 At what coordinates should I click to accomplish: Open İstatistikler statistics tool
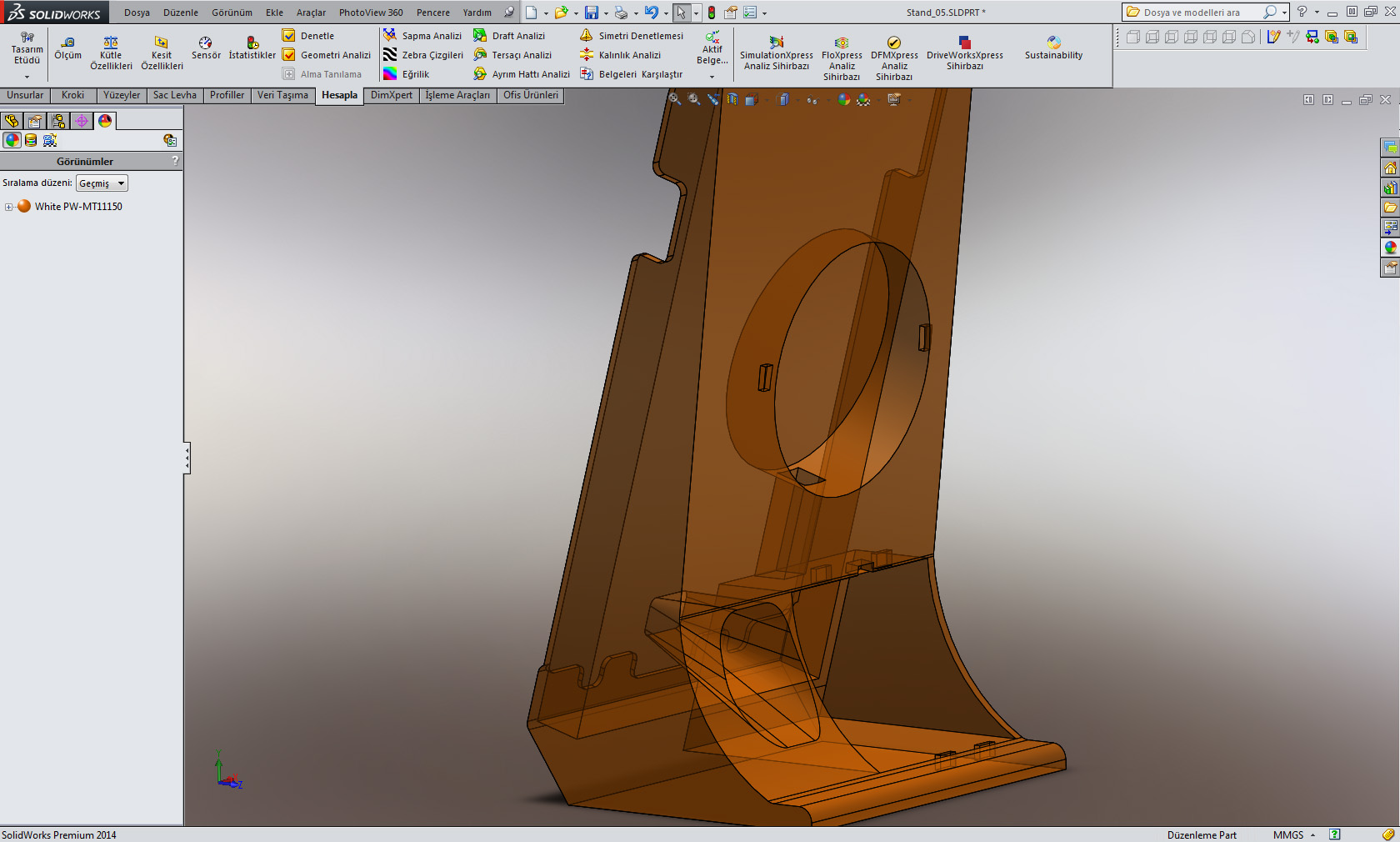[252, 48]
